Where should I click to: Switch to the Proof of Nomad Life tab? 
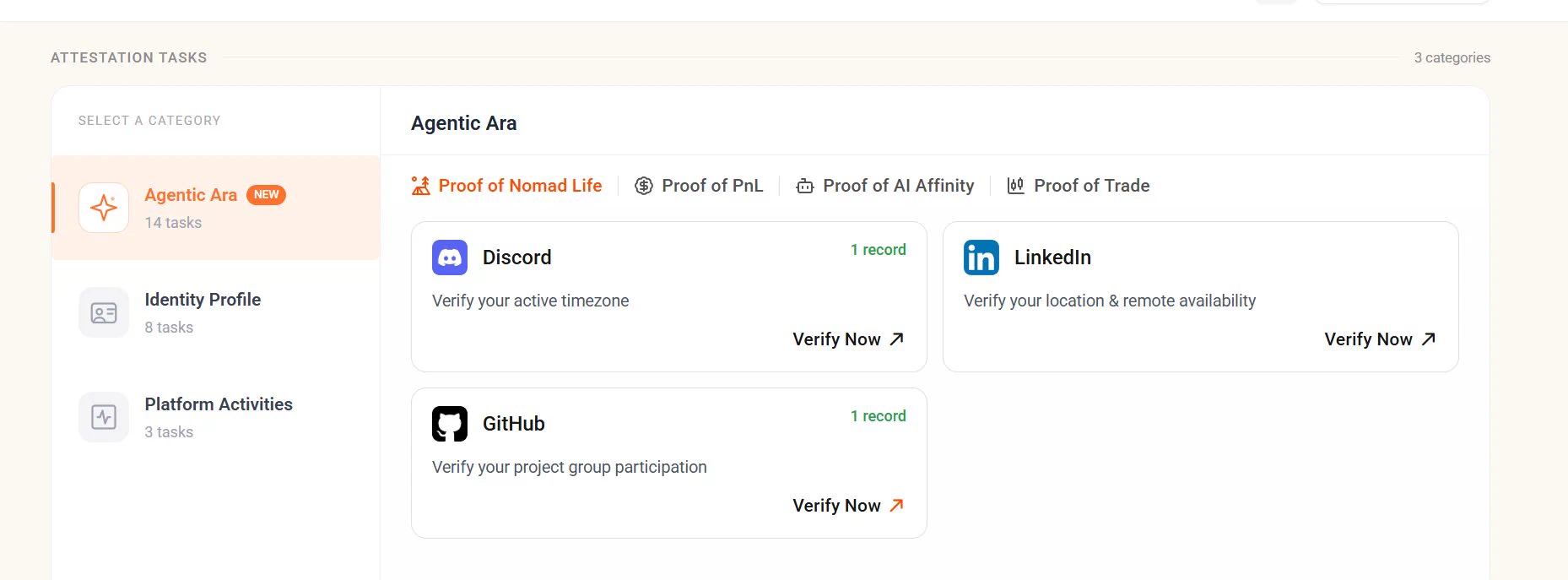(x=506, y=186)
